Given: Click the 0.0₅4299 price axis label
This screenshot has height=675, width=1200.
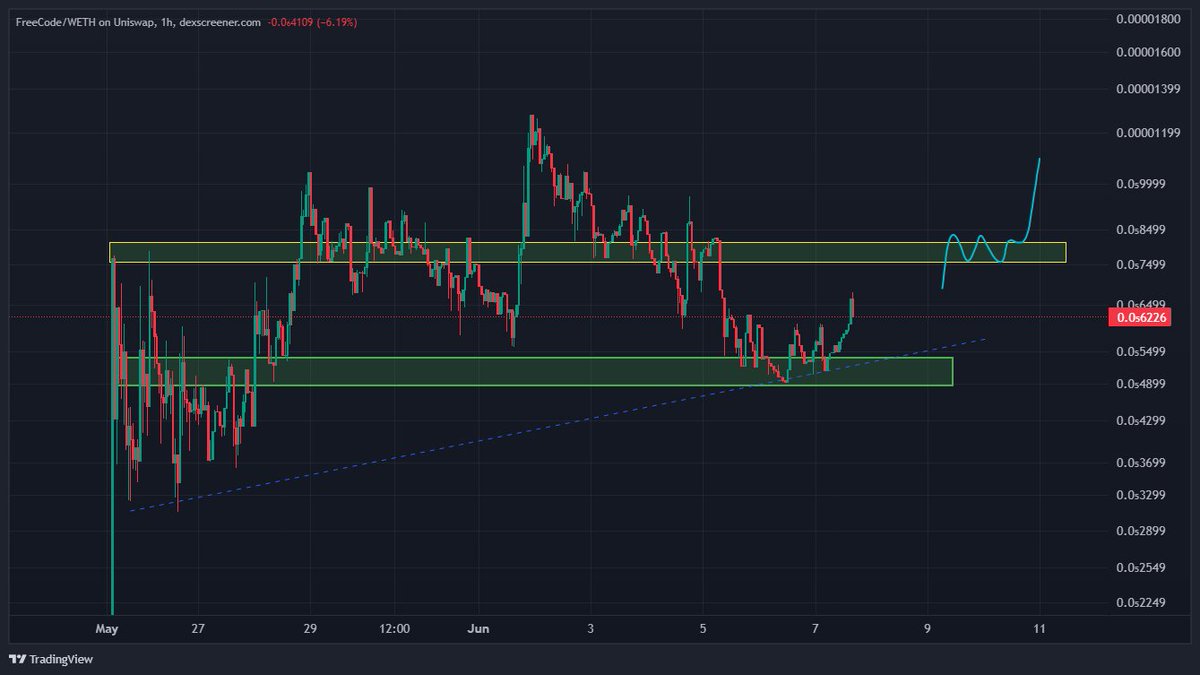Looking at the screenshot, I should point(1141,422).
